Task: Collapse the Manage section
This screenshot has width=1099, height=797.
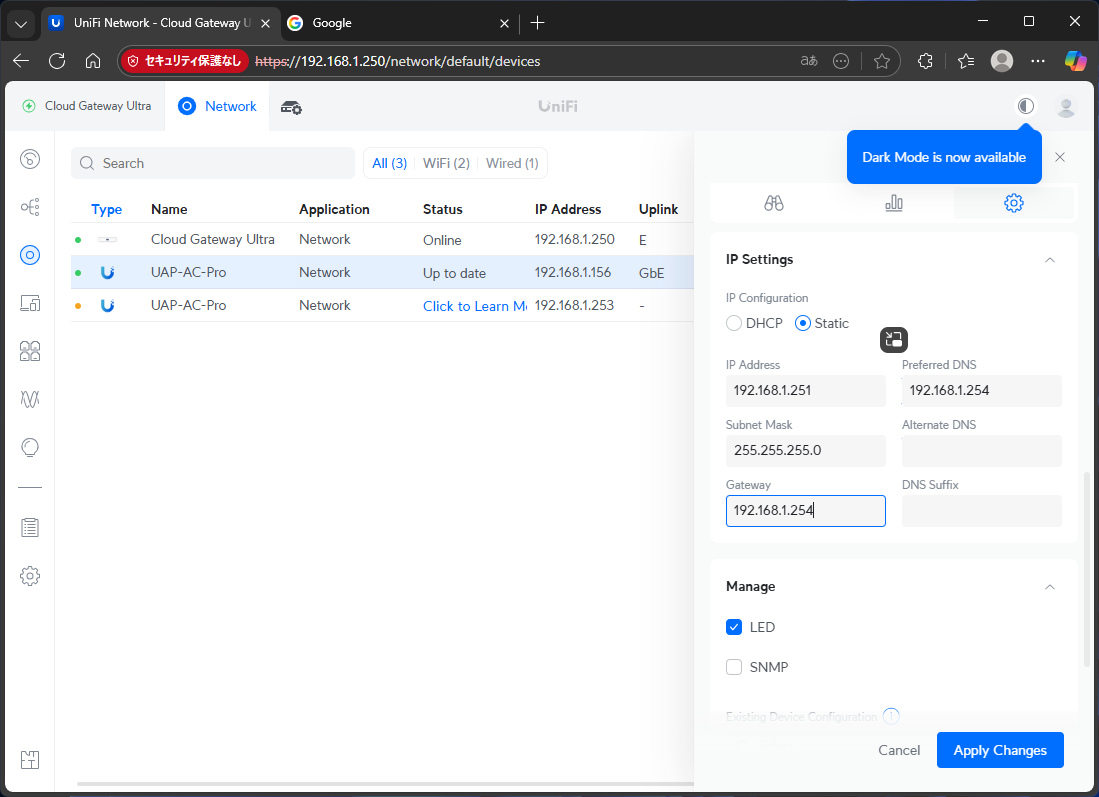Action: [1049, 587]
